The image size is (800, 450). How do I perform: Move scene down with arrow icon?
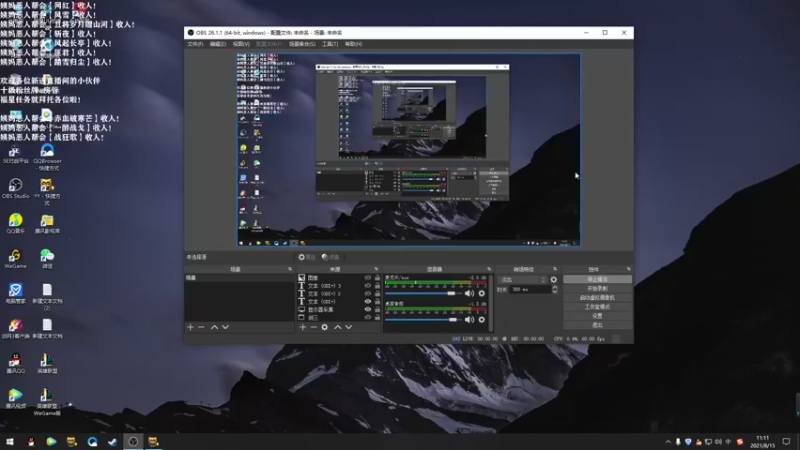coord(226,327)
